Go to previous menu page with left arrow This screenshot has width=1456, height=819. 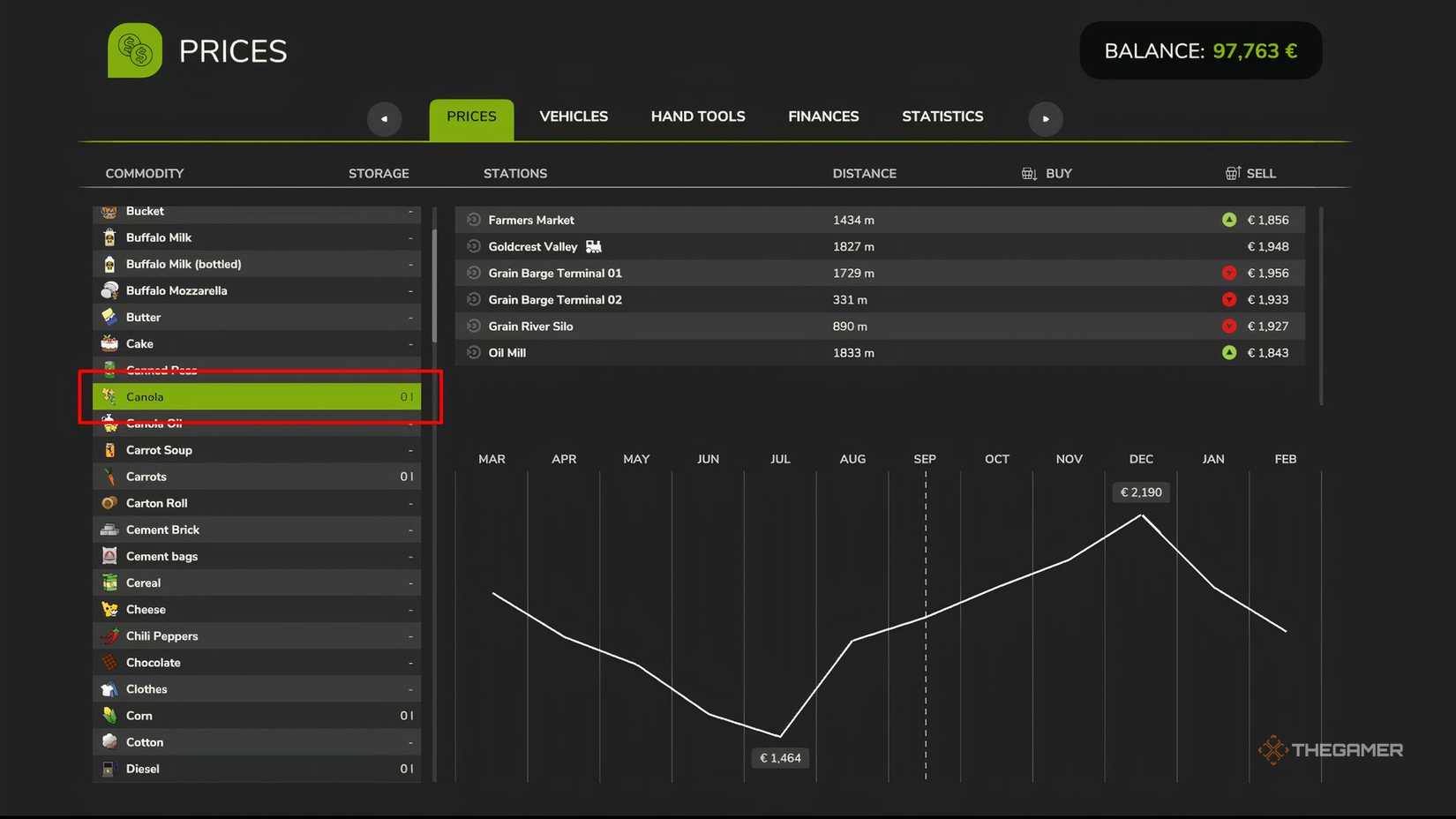(x=384, y=118)
